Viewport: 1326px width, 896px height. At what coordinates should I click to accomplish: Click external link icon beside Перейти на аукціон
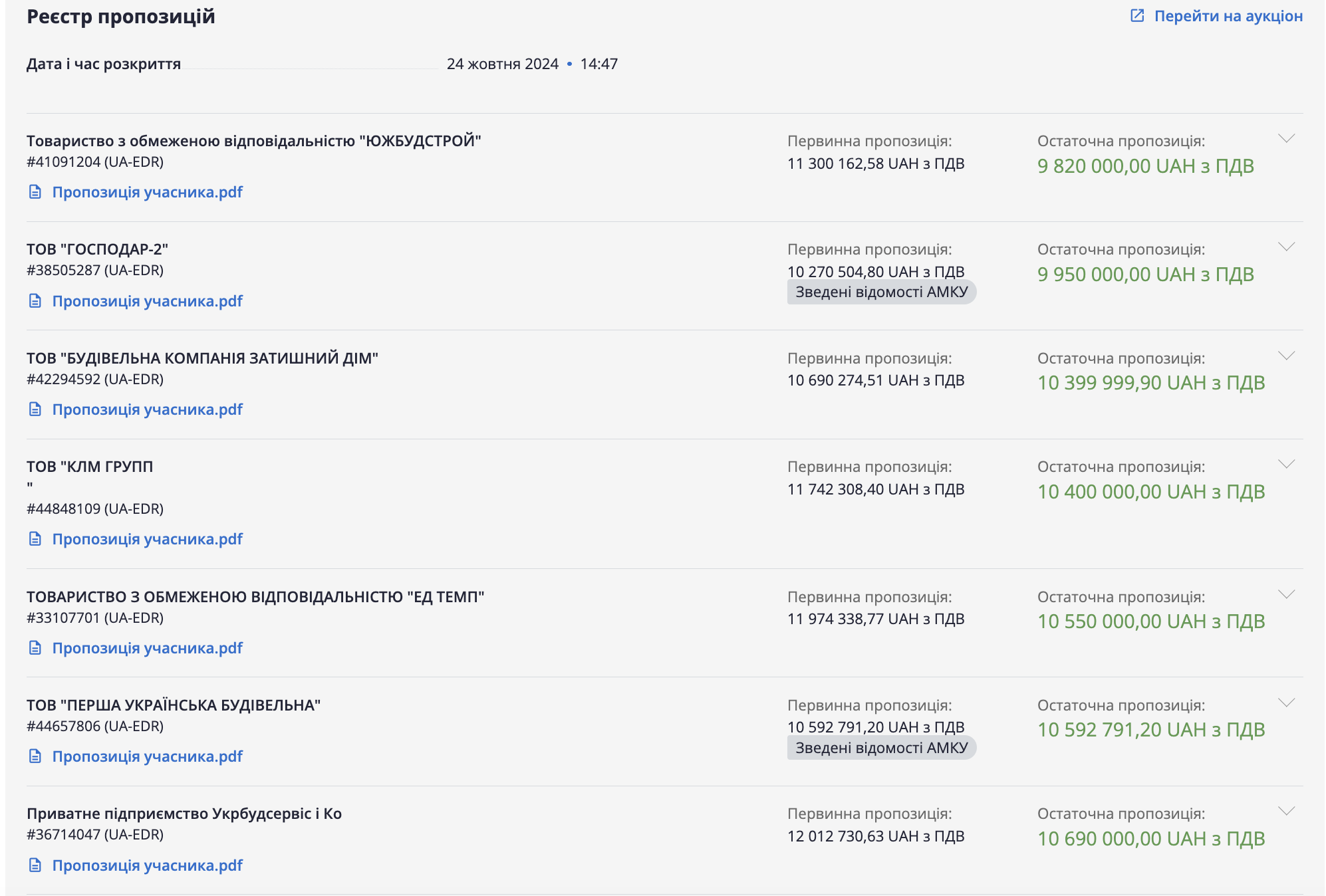[1137, 16]
